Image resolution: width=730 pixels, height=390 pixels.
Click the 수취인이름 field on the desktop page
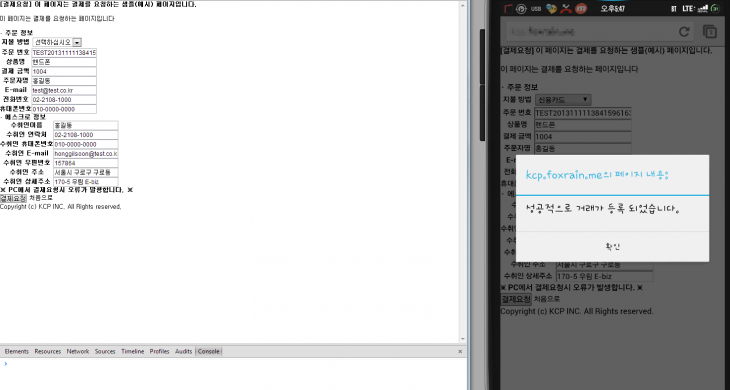(x=86, y=125)
